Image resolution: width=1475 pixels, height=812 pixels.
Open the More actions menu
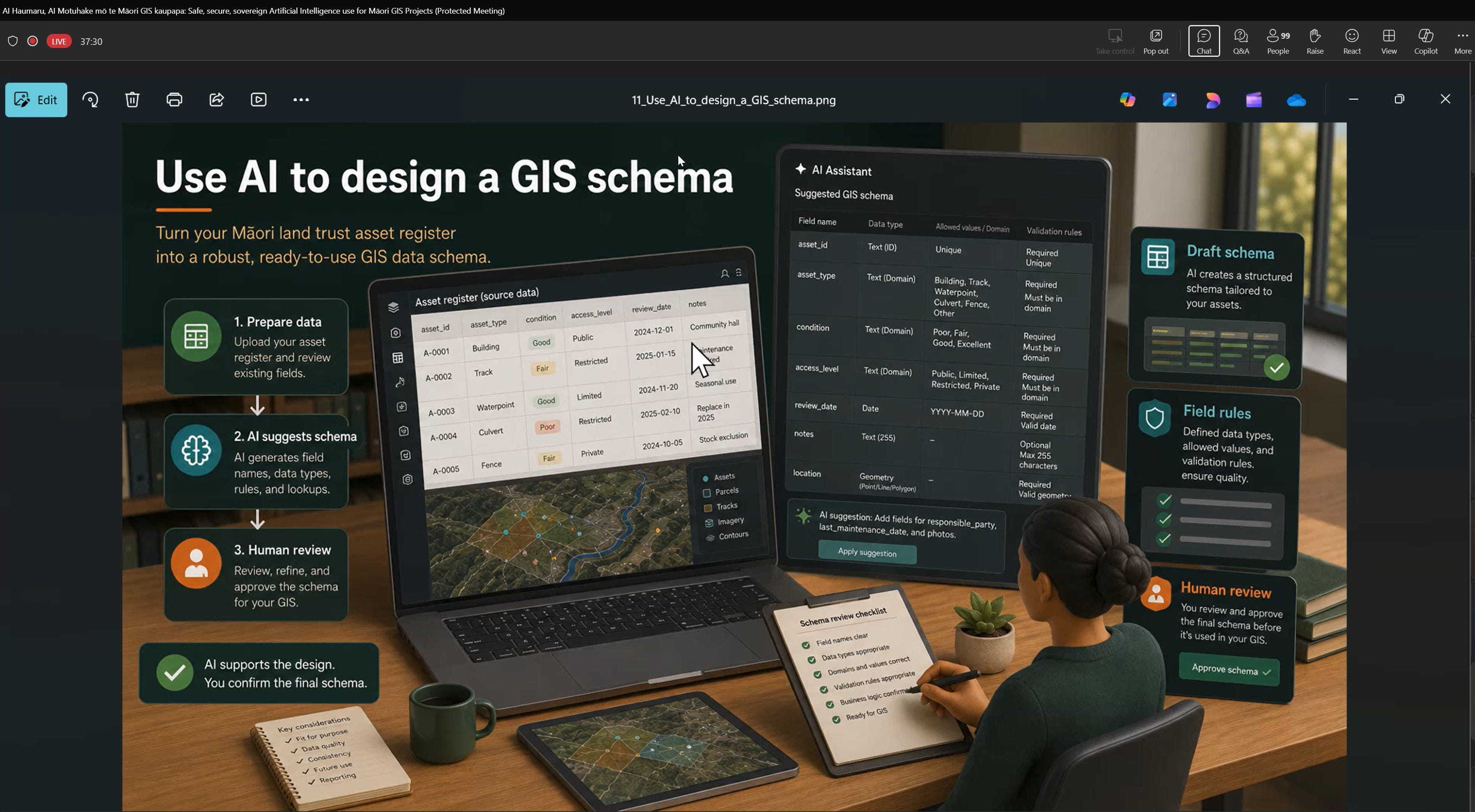click(1462, 41)
